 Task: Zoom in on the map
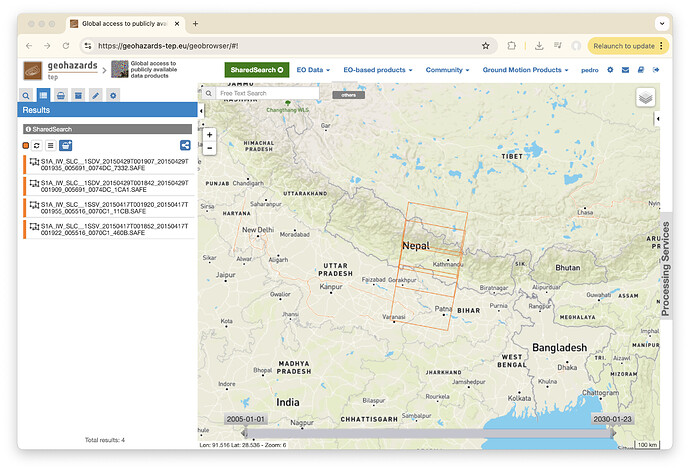(x=209, y=135)
